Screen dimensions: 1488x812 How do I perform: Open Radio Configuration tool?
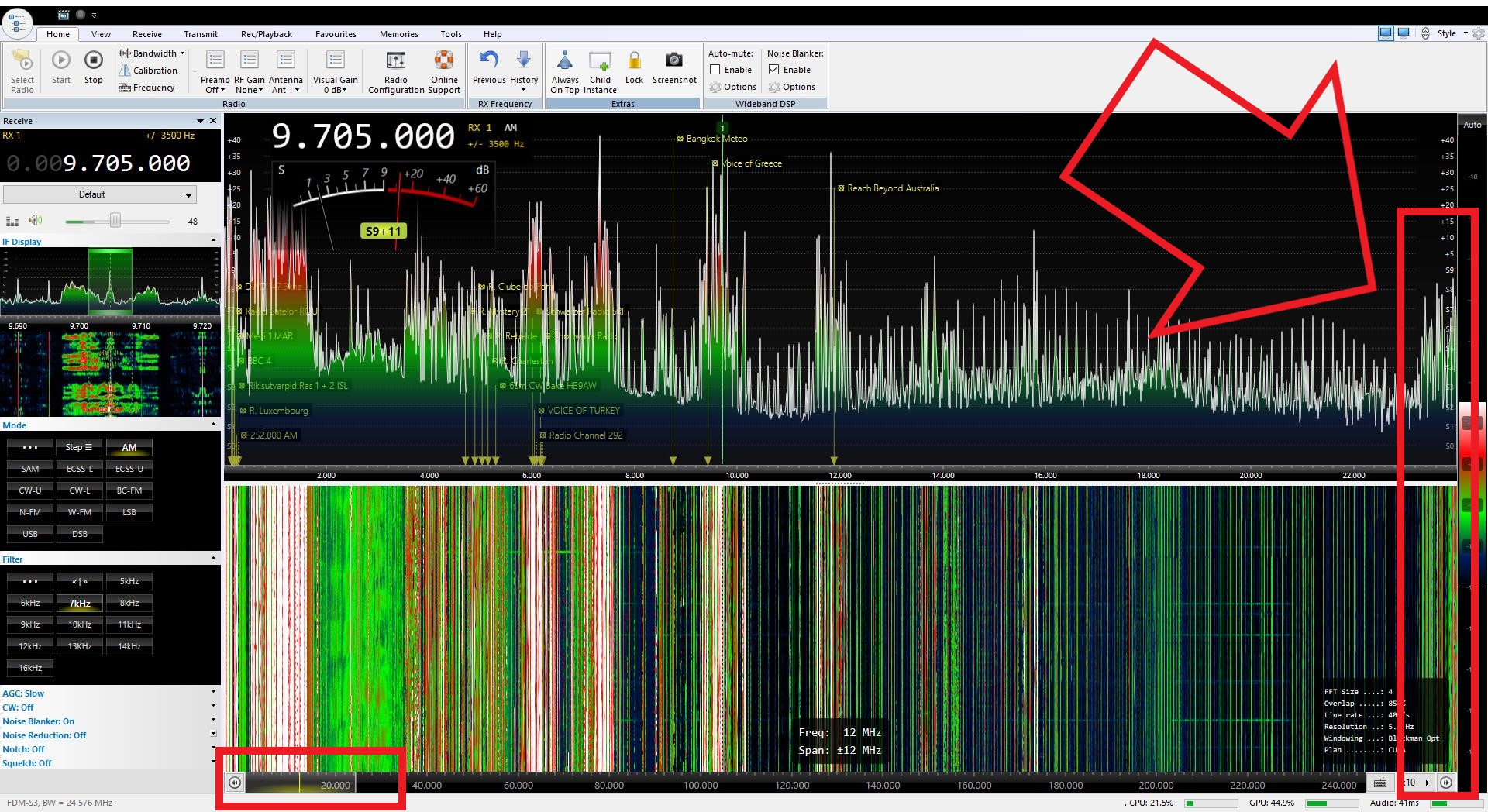395,61
